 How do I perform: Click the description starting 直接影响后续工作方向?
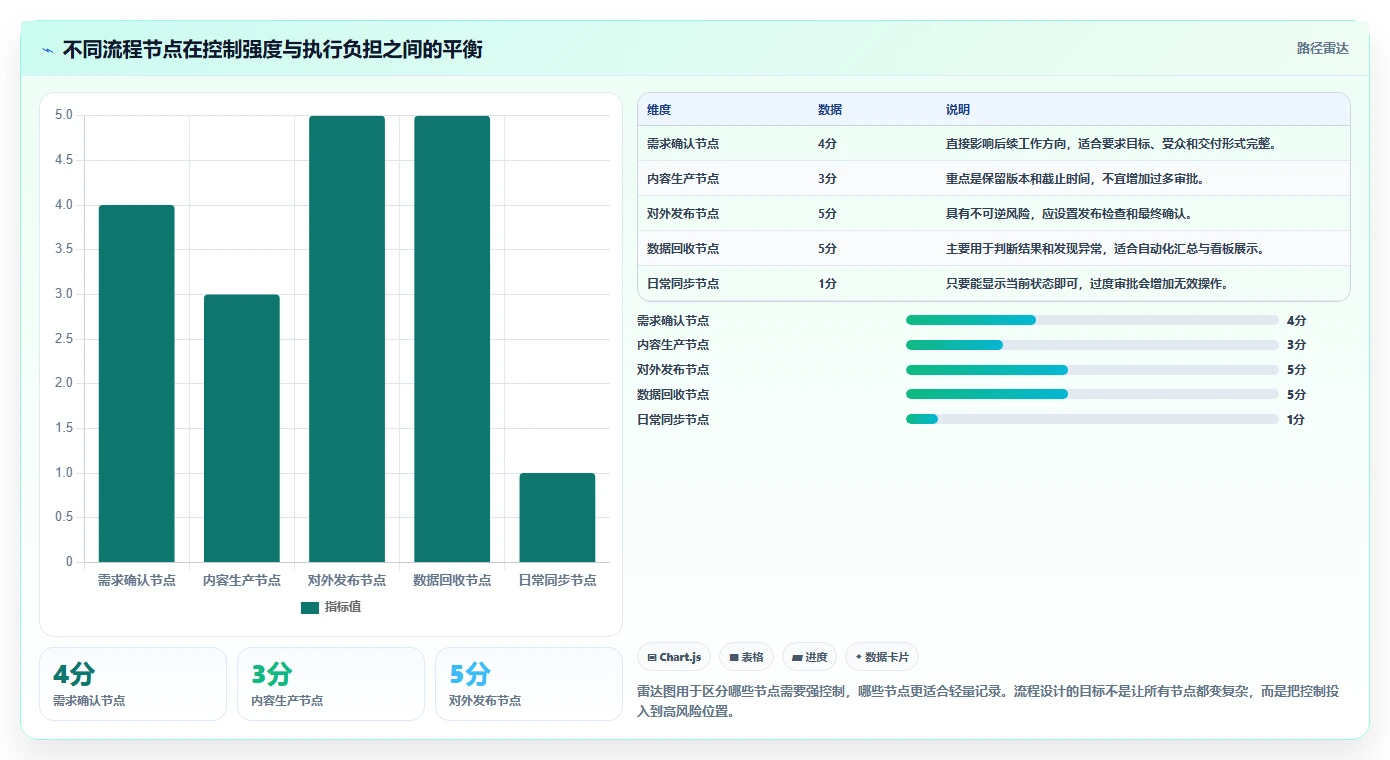click(x=1111, y=144)
